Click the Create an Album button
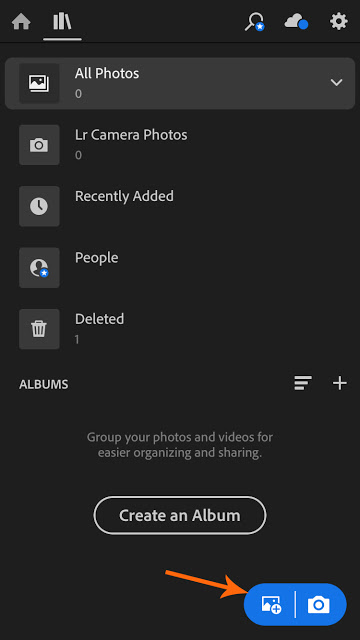Viewport: 360px width, 640px height. coord(180,515)
